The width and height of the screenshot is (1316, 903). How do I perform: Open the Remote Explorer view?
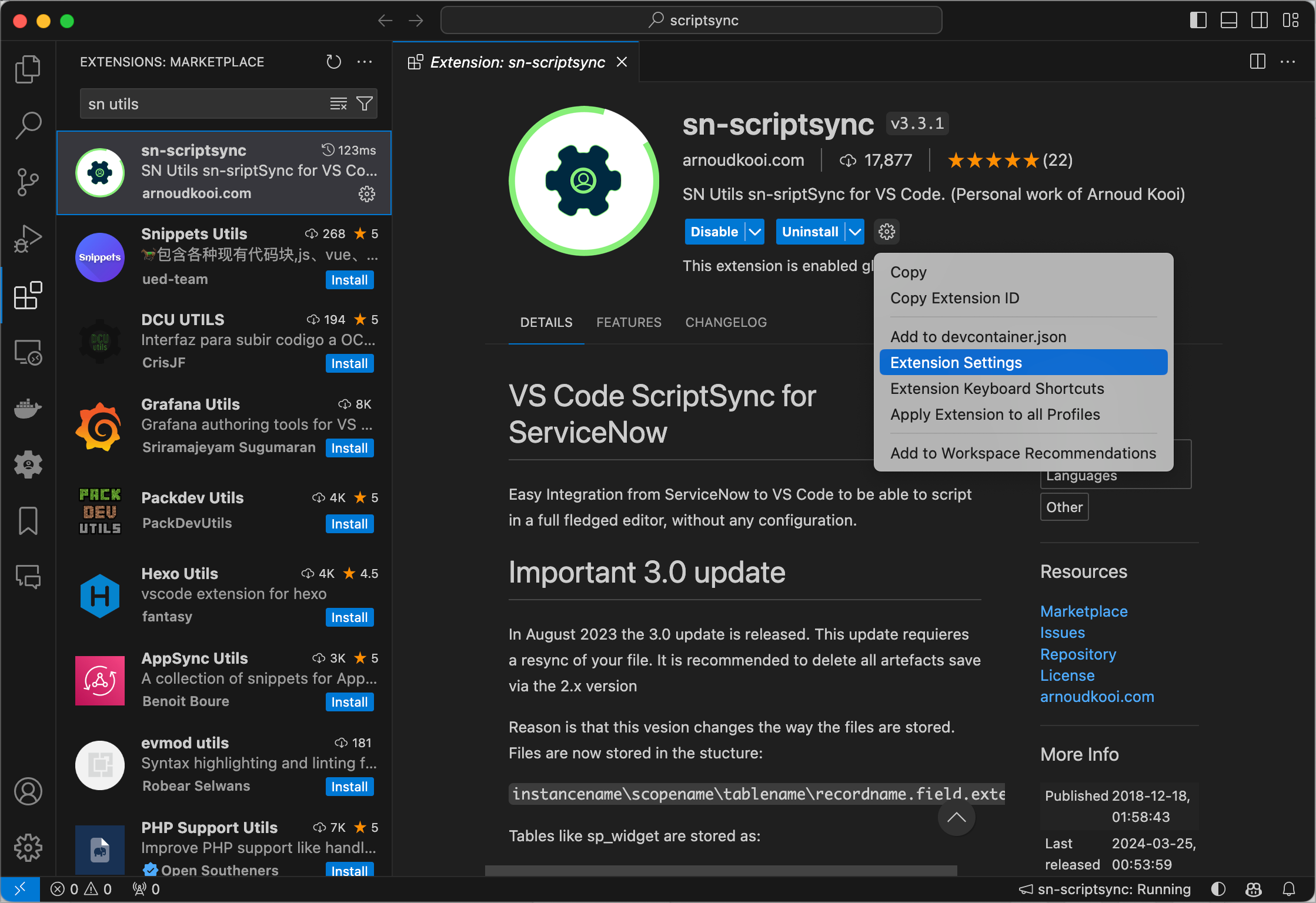[27, 351]
